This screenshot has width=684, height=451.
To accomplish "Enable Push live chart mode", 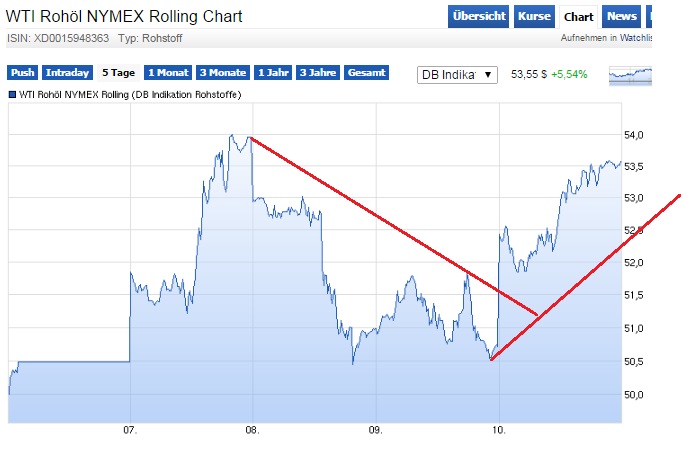I will [22, 73].
